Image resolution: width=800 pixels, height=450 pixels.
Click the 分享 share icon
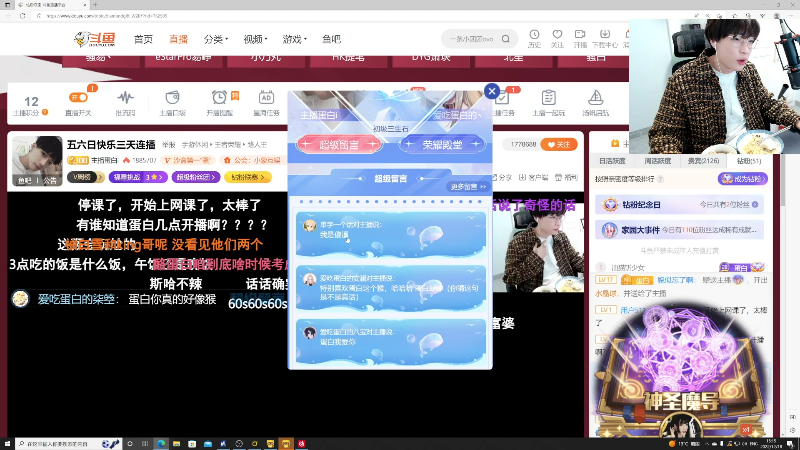pos(502,178)
